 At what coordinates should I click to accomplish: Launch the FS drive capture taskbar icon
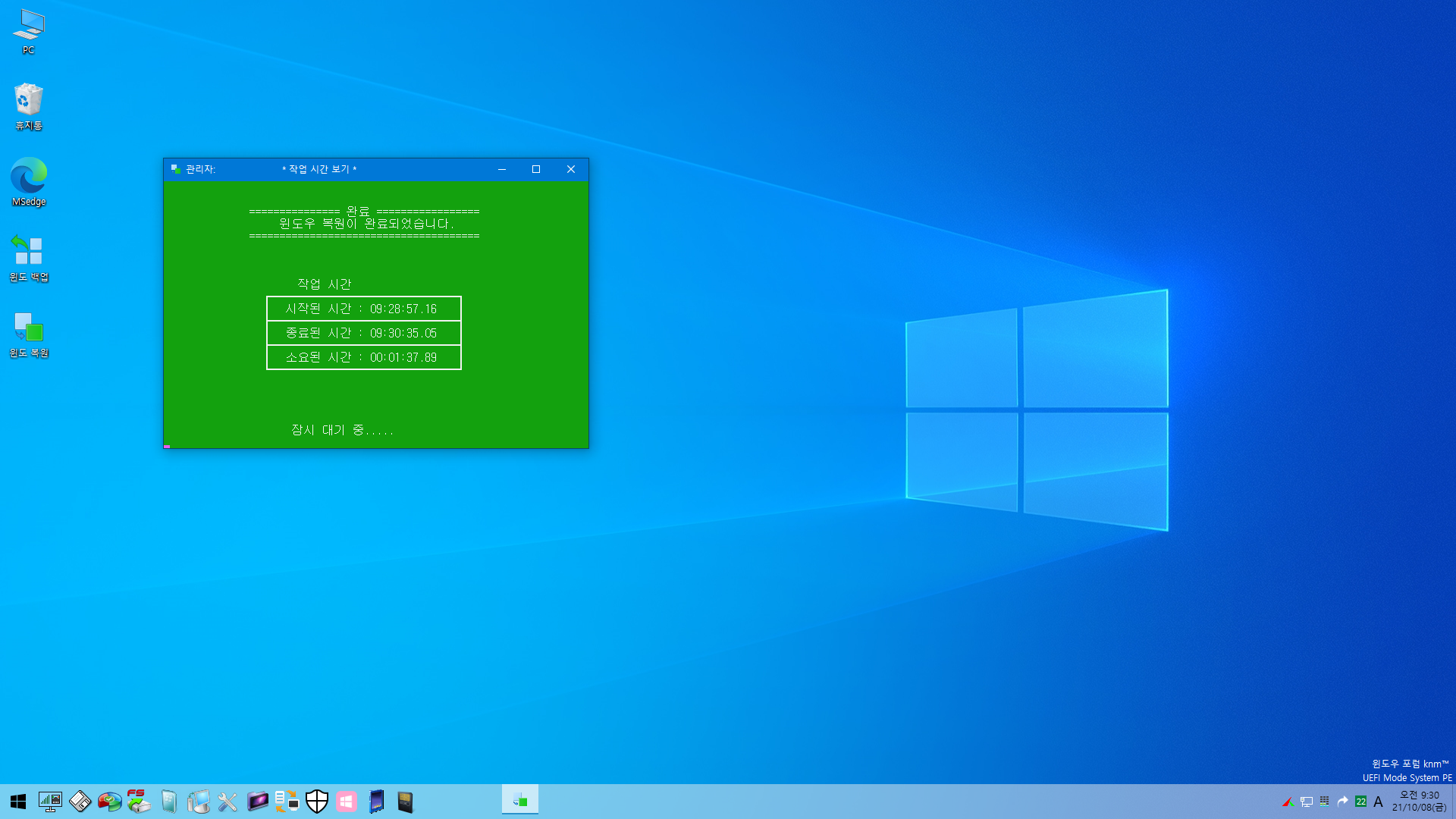(139, 802)
